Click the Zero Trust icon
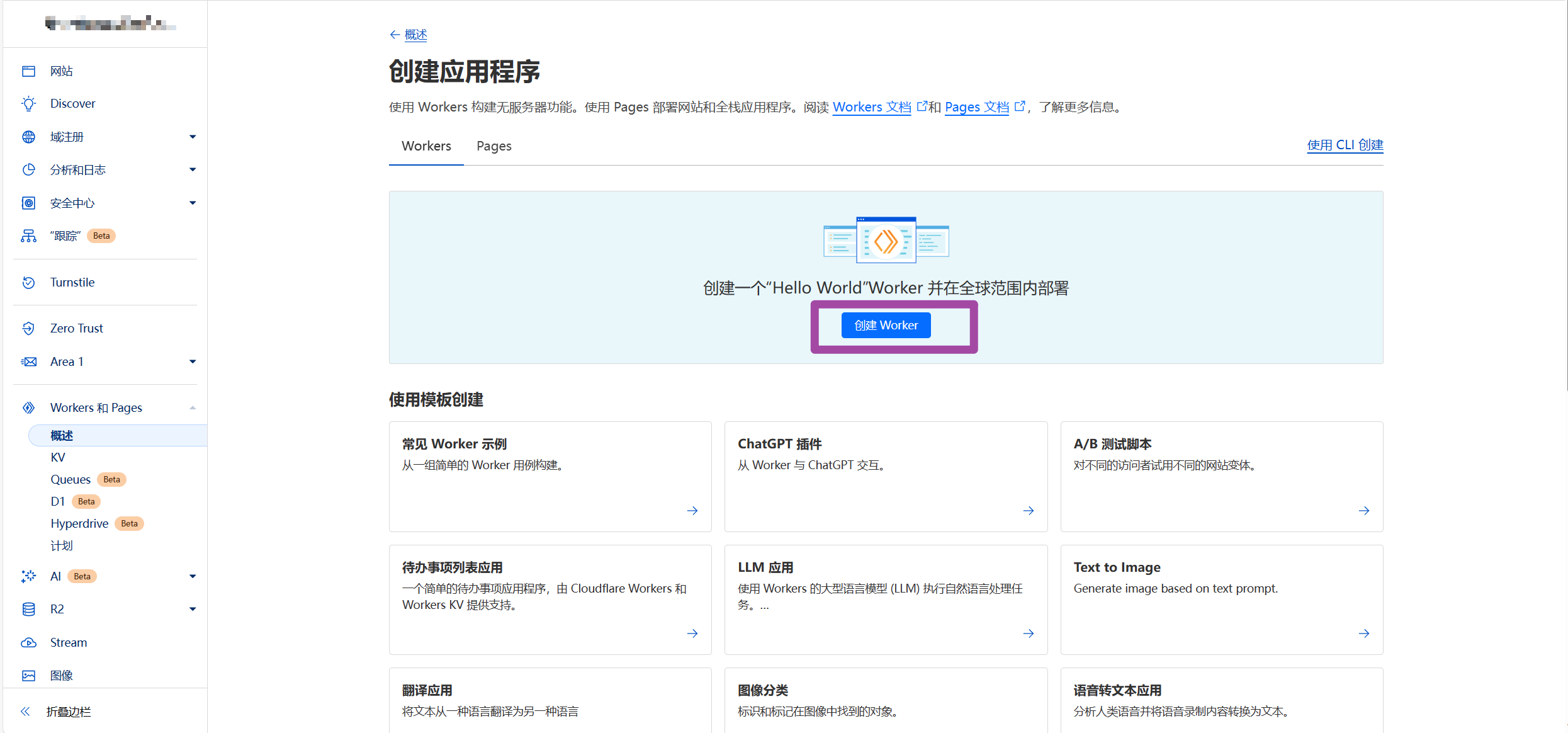 click(x=28, y=328)
